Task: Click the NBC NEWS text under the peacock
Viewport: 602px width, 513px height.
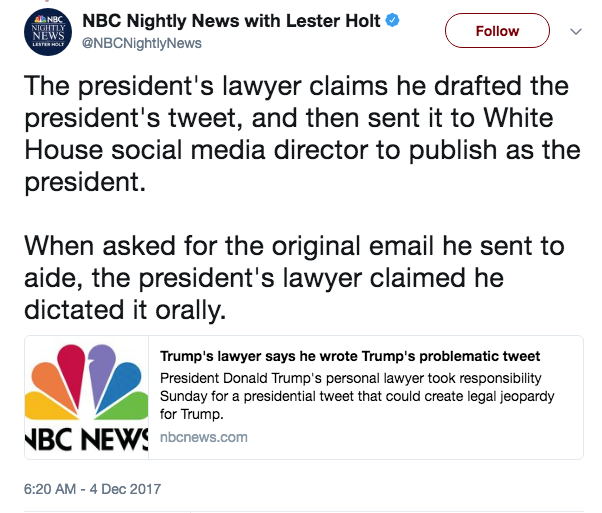Action: click(x=86, y=439)
